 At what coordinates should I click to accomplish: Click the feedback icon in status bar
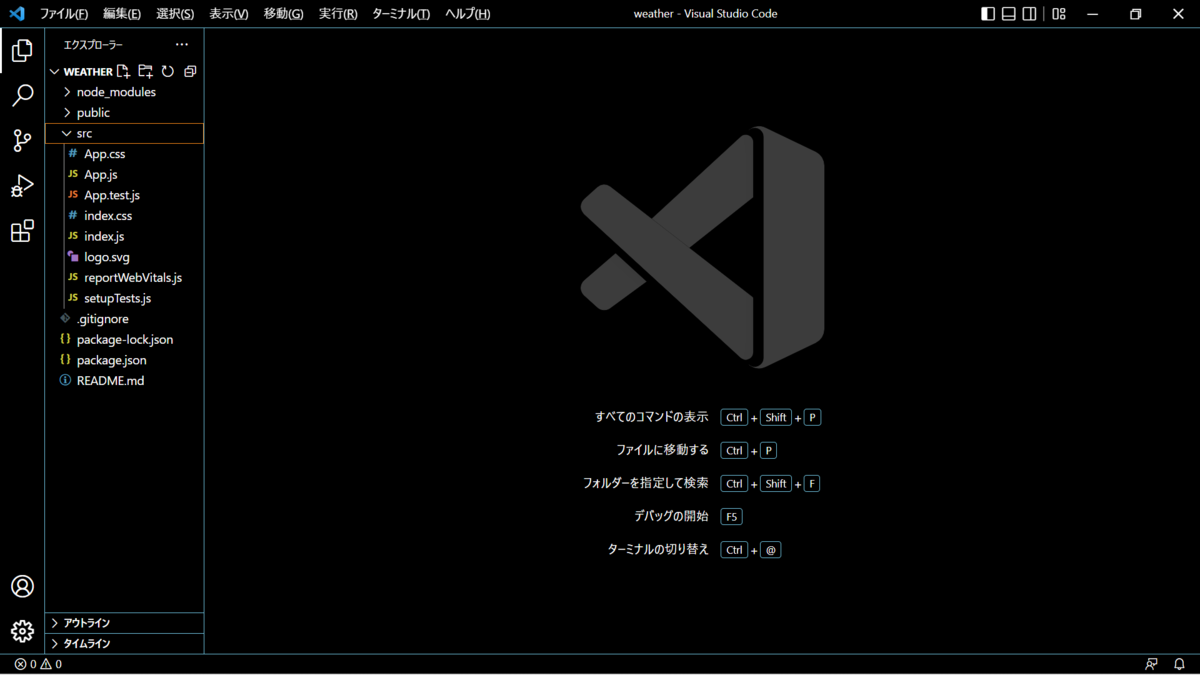(x=1152, y=664)
